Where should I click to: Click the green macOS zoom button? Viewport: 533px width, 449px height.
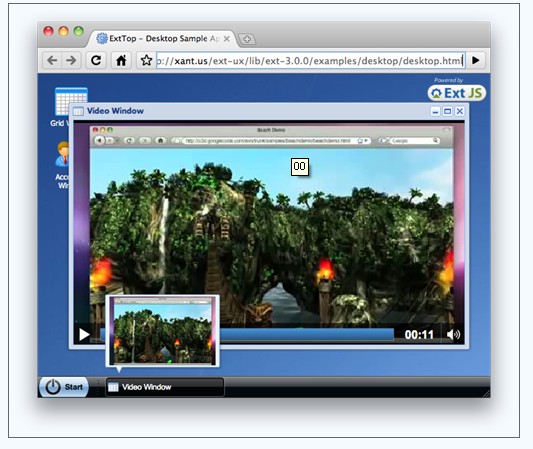pos(79,31)
